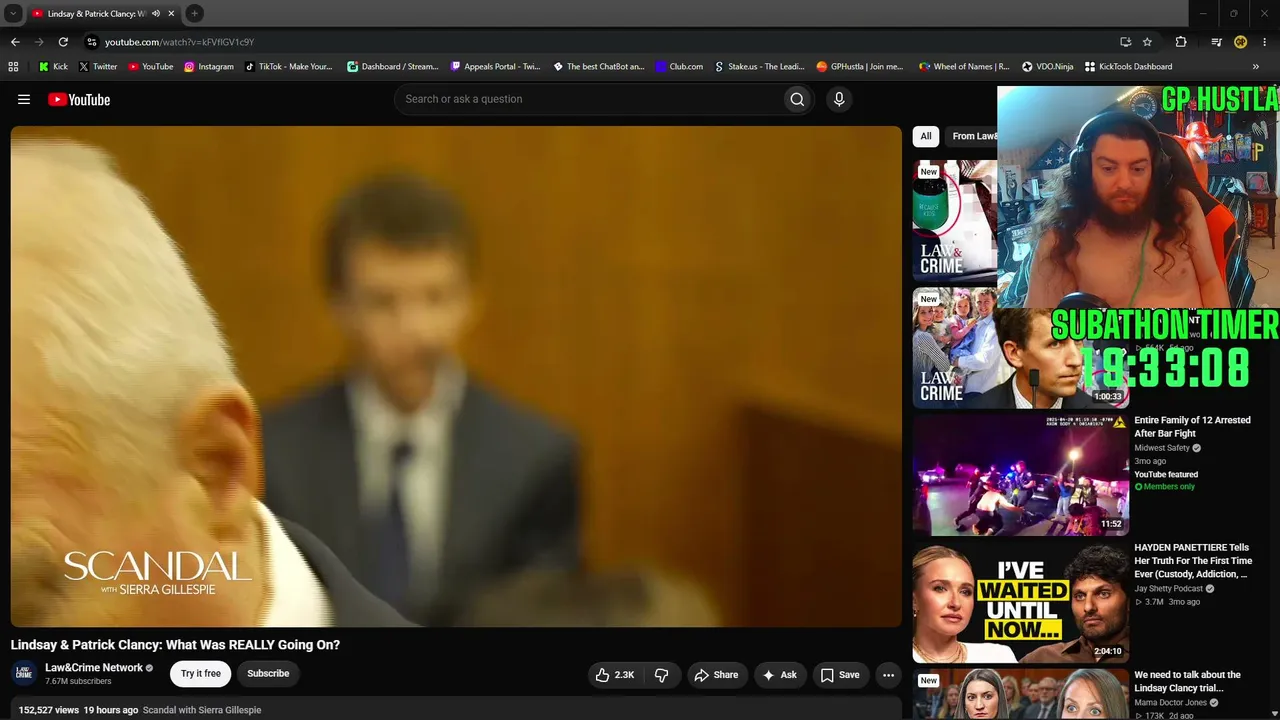1280x720 pixels.
Task: Subscribe to Law&Crime Network
Action: tap(268, 674)
